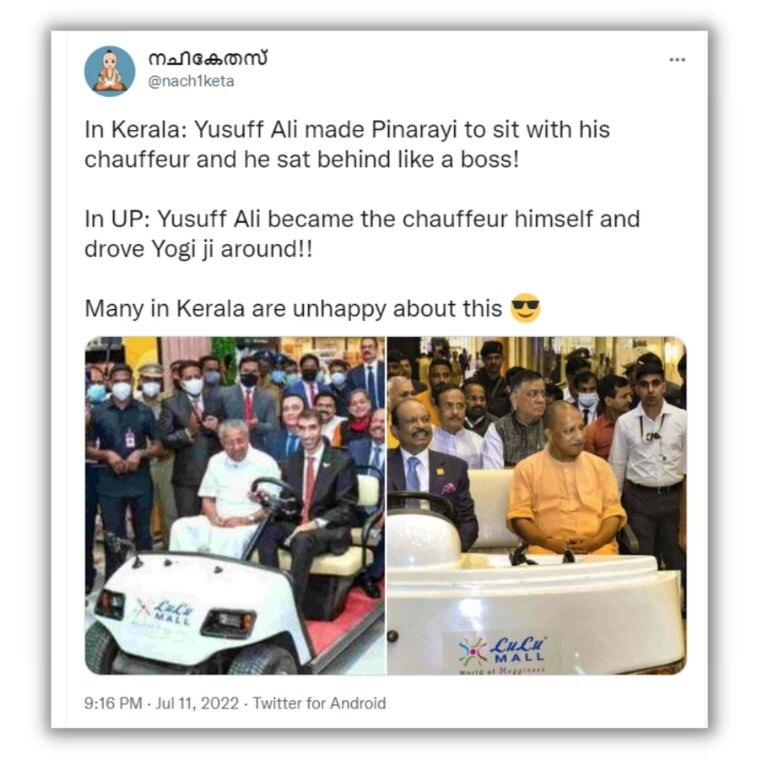
Task: Open the Twitter for Android source link
Action: (x=319, y=703)
